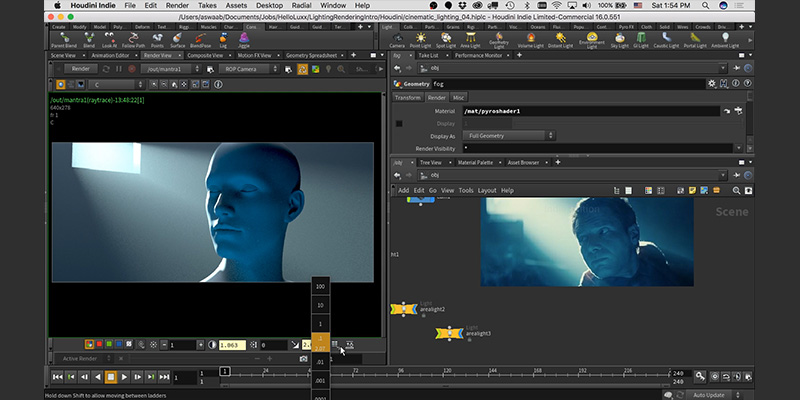Image resolution: width=800 pixels, height=400 pixels.
Task: Create a Volume Light
Action: click(x=531, y=40)
